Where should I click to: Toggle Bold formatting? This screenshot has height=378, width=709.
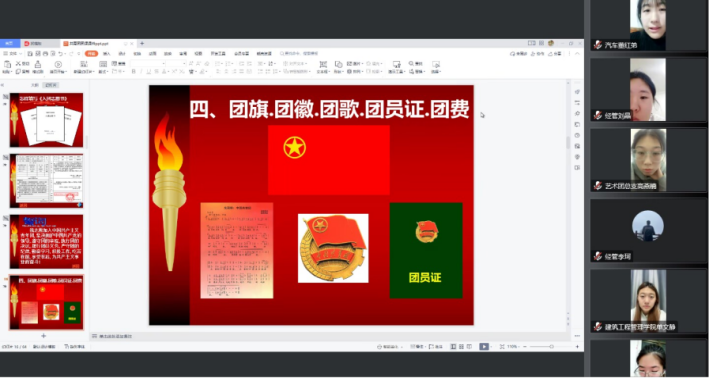134,71
